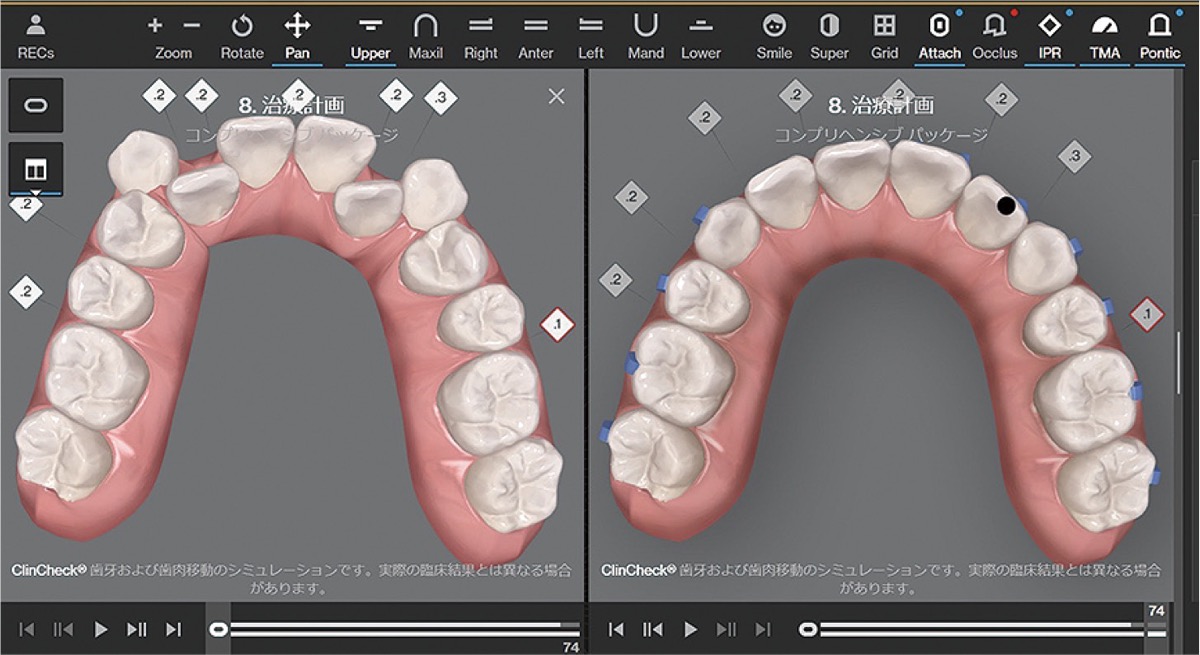Select the Pan tool

pyautogui.click(x=297, y=35)
